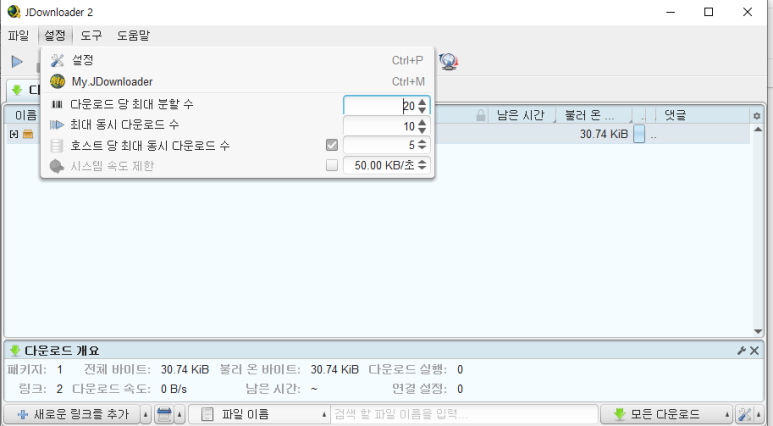The width and height of the screenshot is (773, 426).
Task: Open 설정 menu entry with wrench icon
Action: coord(237,60)
